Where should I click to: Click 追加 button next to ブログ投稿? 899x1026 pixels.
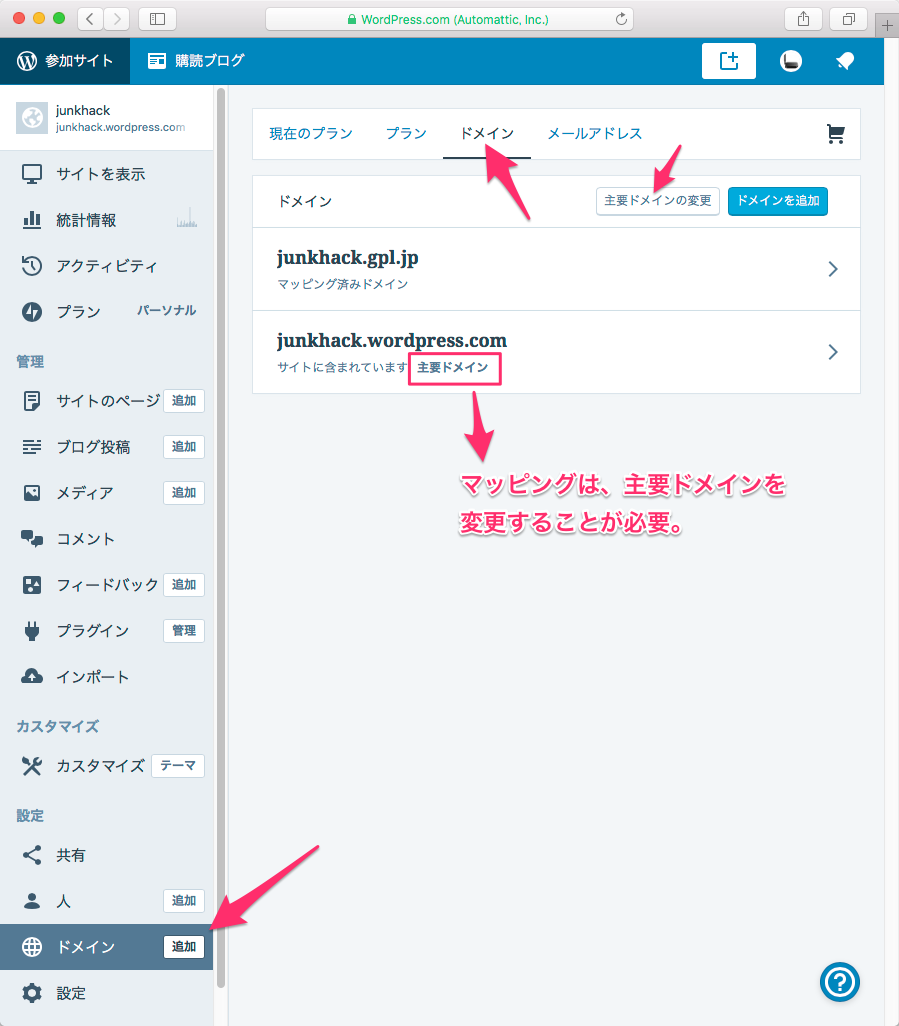click(184, 447)
